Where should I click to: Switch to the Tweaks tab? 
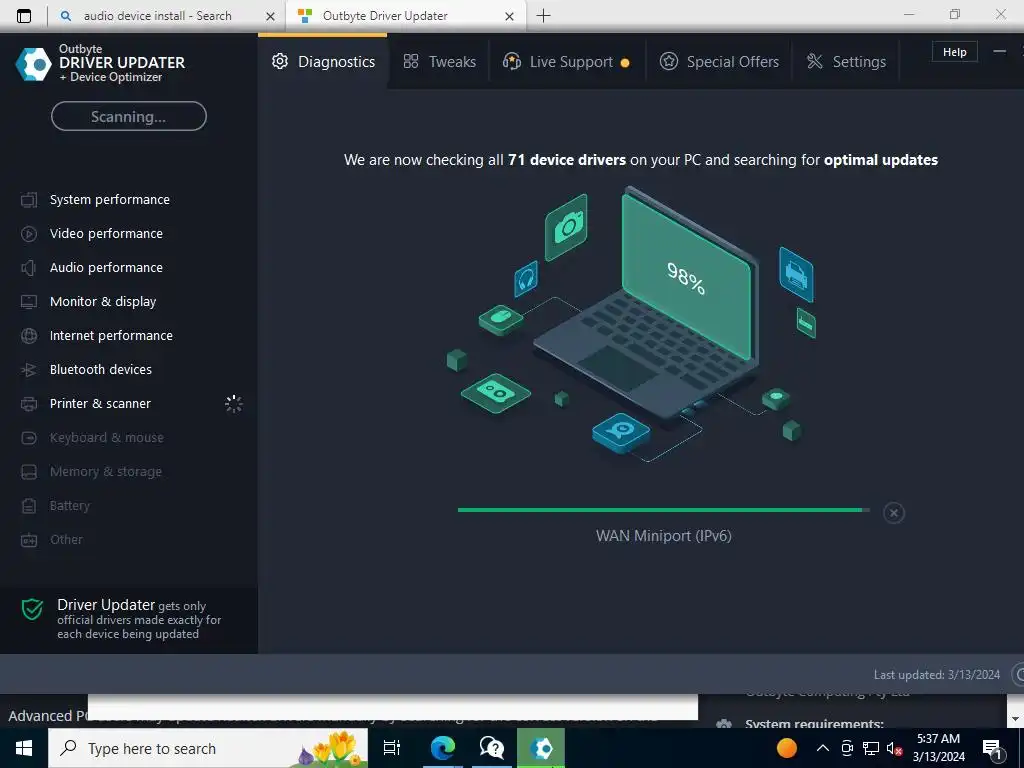[x=439, y=61]
